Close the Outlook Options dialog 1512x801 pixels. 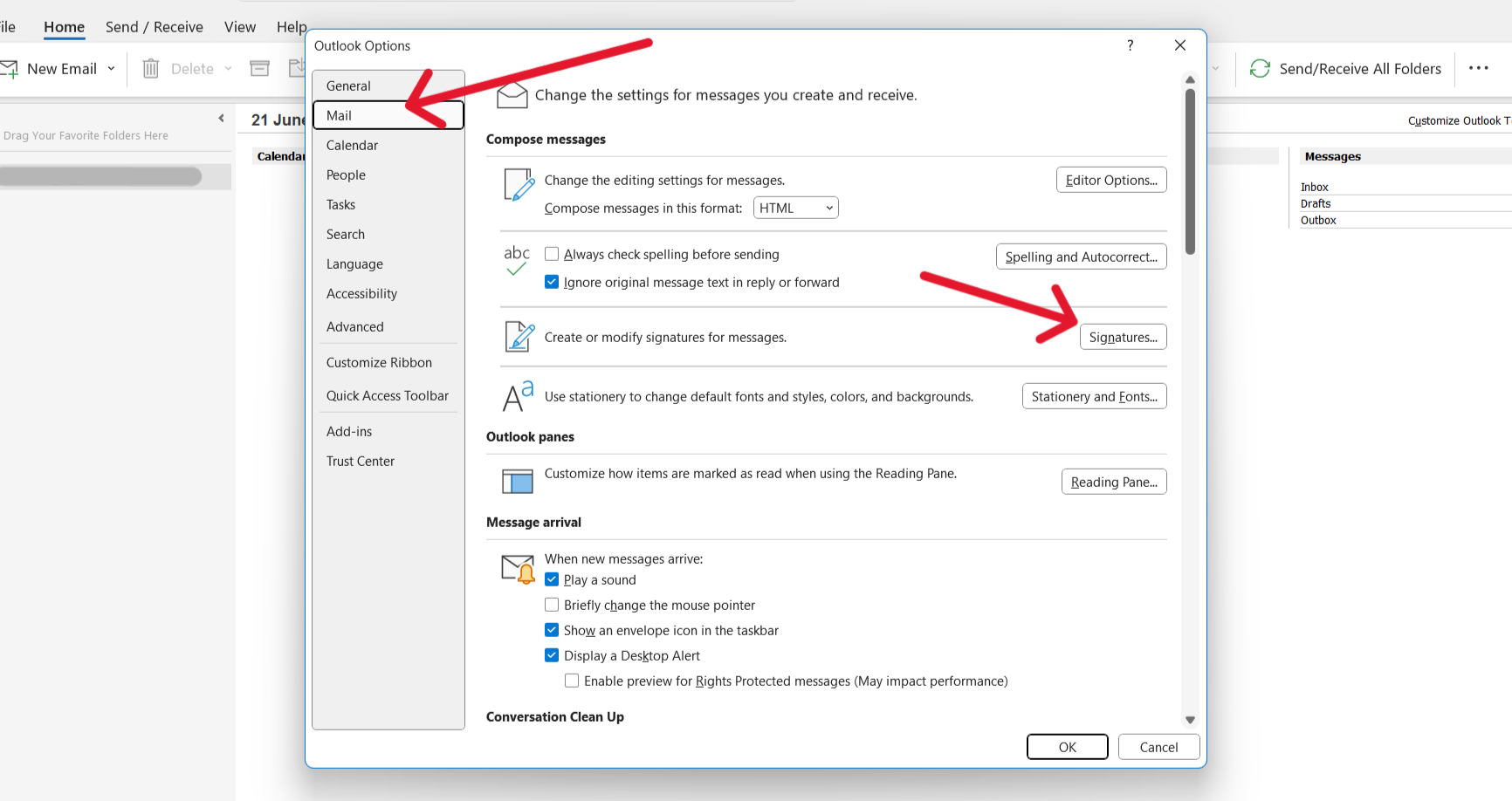(1180, 45)
